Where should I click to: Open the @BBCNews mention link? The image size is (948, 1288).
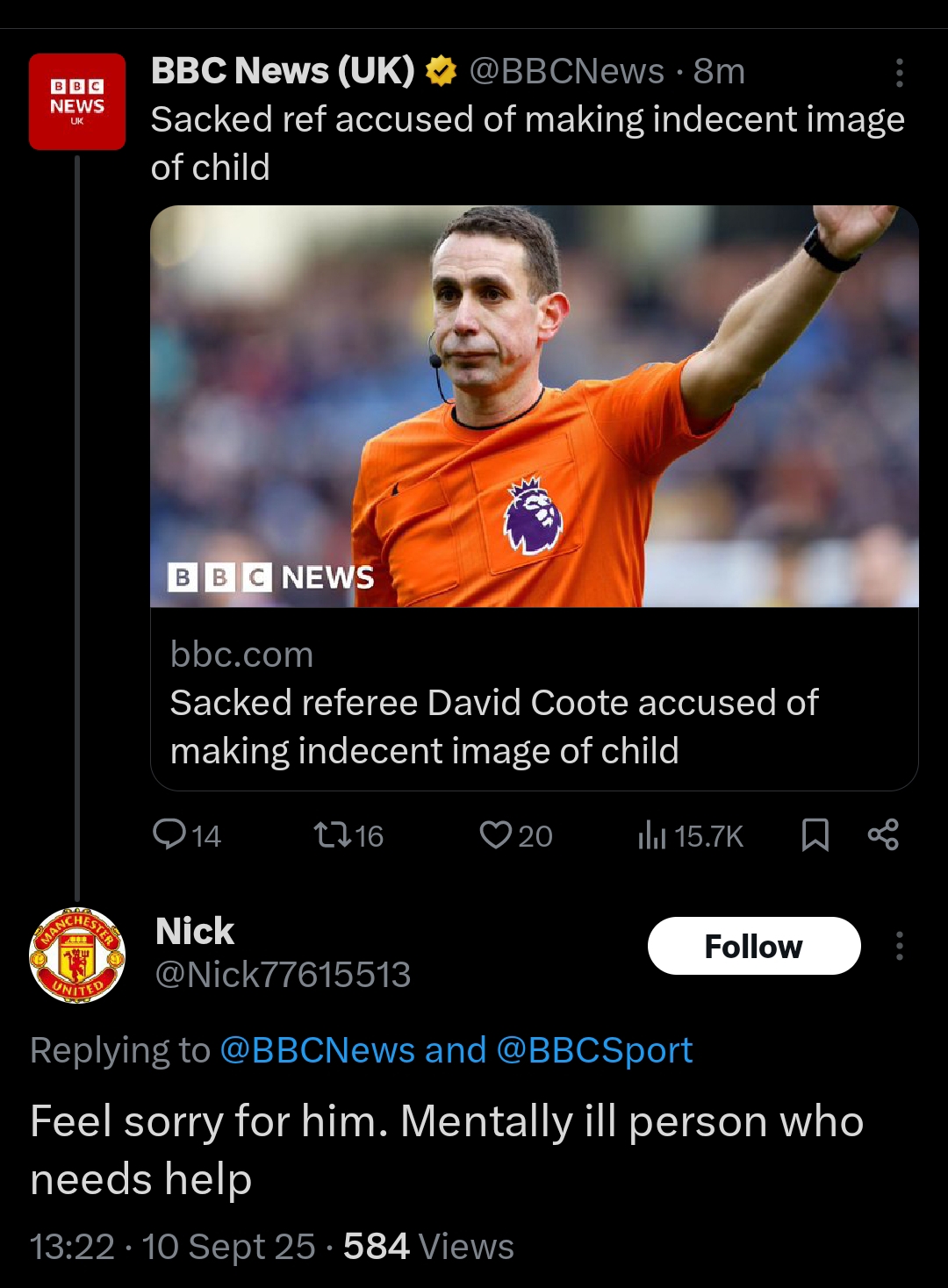(317, 1050)
